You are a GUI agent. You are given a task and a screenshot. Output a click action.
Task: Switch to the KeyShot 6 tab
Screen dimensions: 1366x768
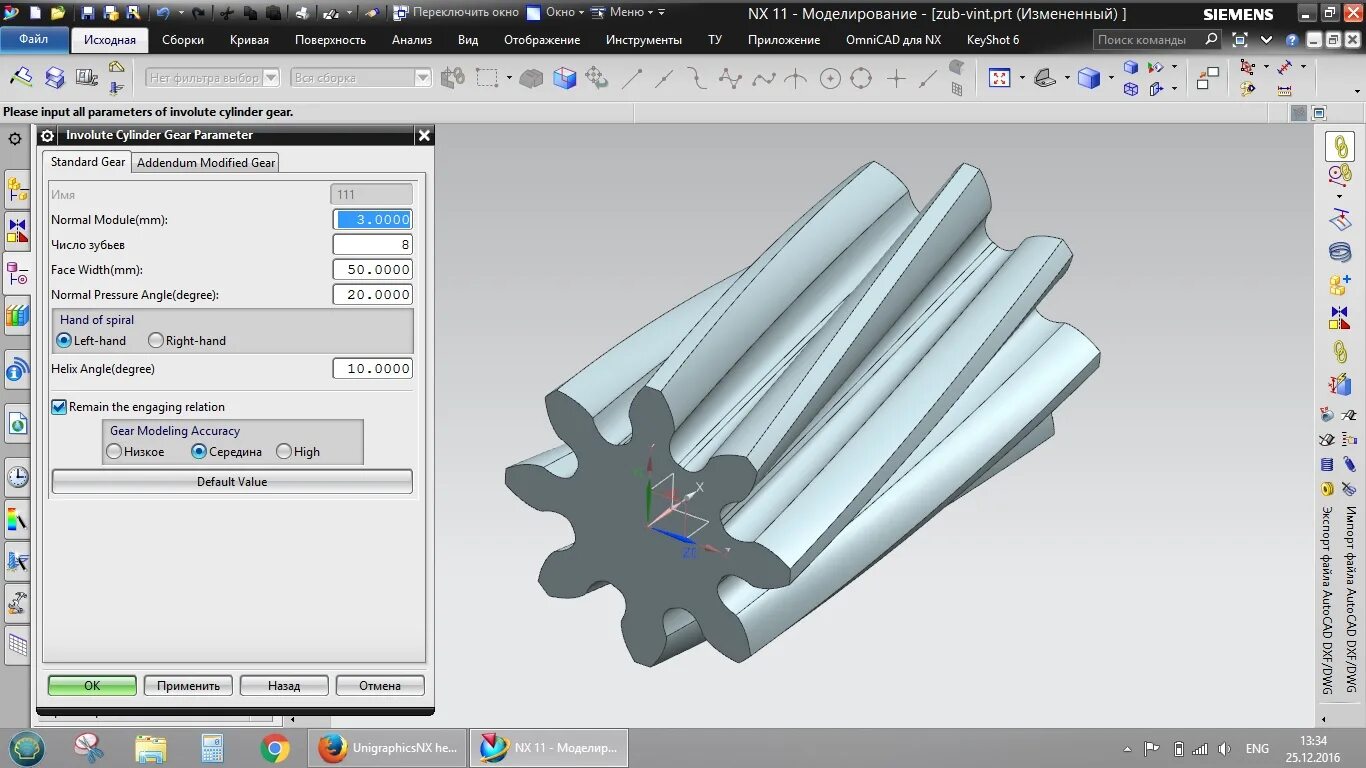point(993,40)
